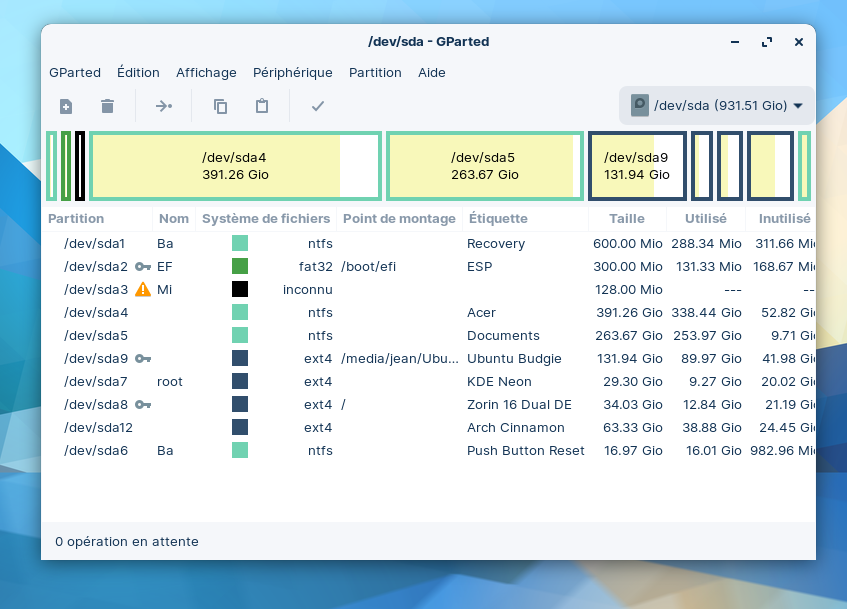Select the /dev/sda12 Arch Cinnamon row
847x609 pixels.
pyautogui.click(x=430, y=427)
